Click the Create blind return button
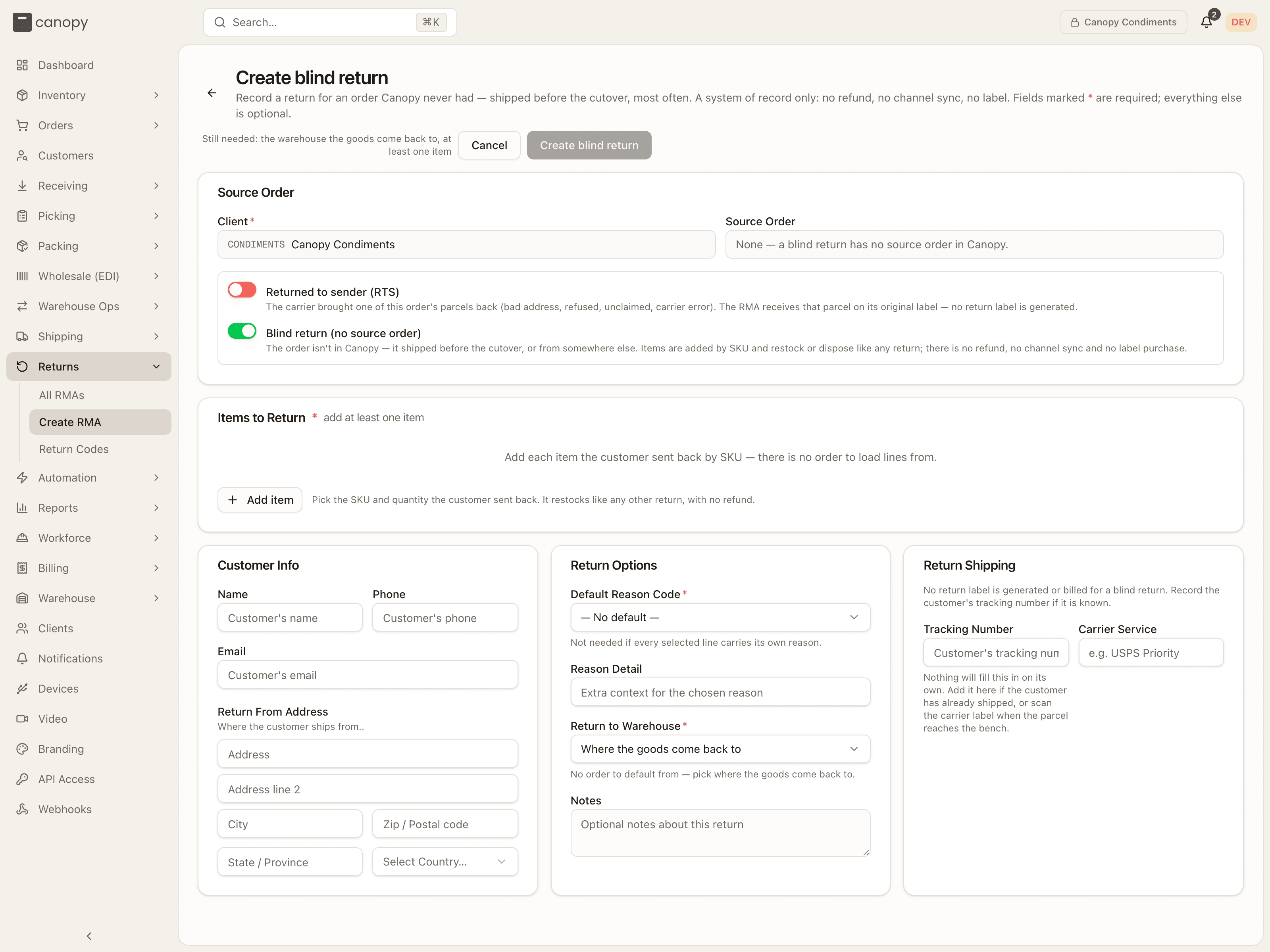 tap(589, 145)
